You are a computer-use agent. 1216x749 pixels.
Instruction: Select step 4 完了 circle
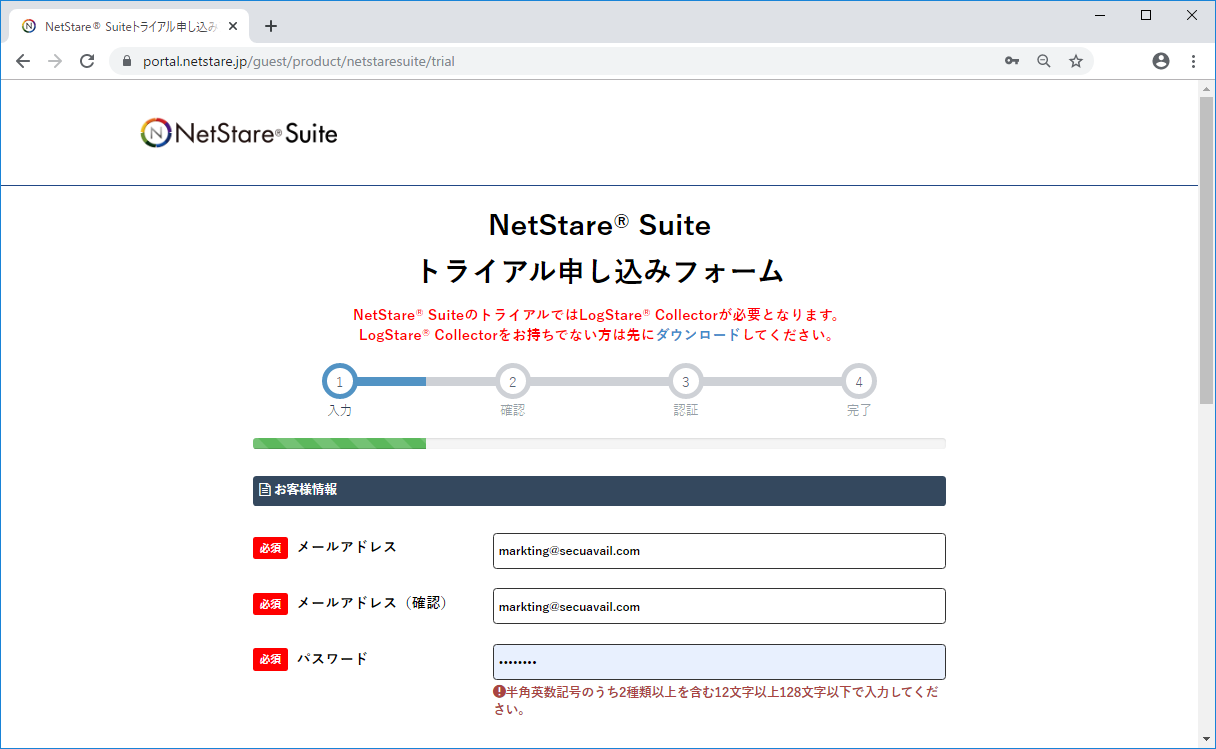(x=859, y=381)
